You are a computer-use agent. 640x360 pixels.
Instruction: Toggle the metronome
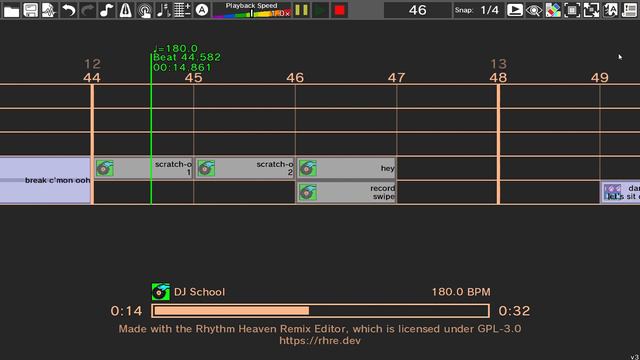[x=125, y=10]
